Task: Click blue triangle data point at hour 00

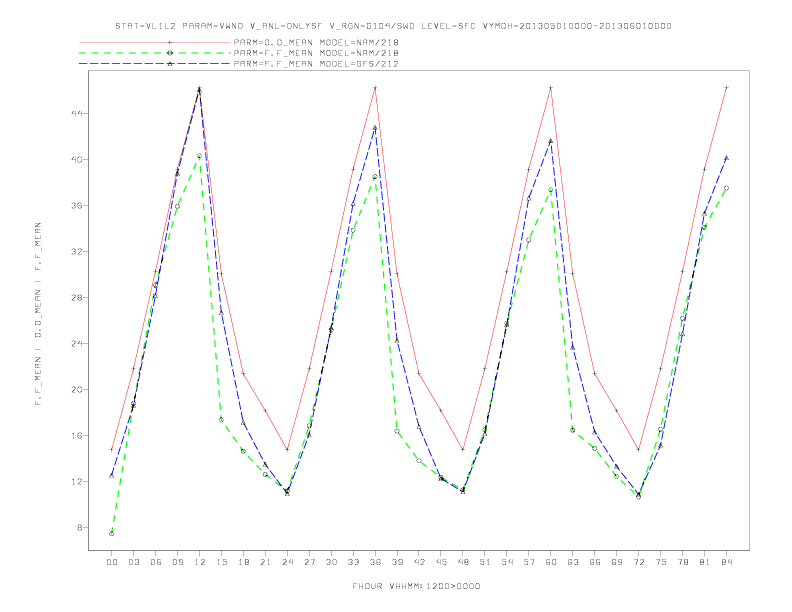Action: tap(112, 476)
